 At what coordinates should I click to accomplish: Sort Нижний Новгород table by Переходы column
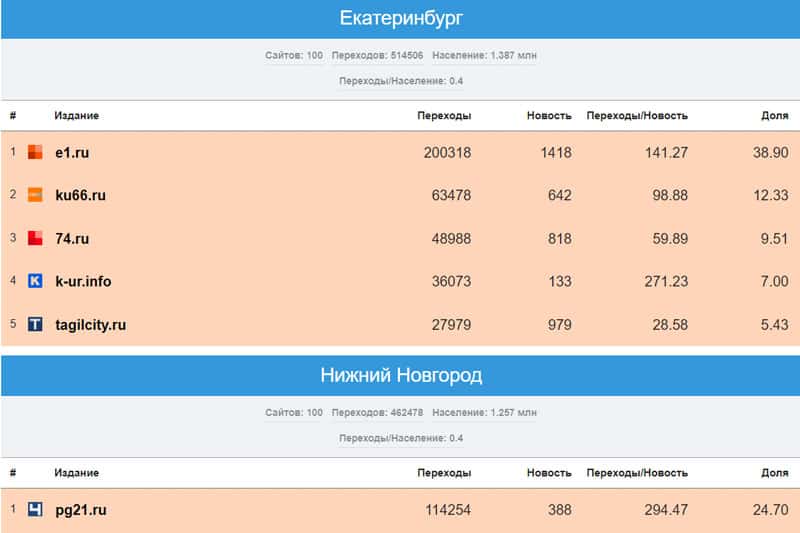[x=444, y=473]
